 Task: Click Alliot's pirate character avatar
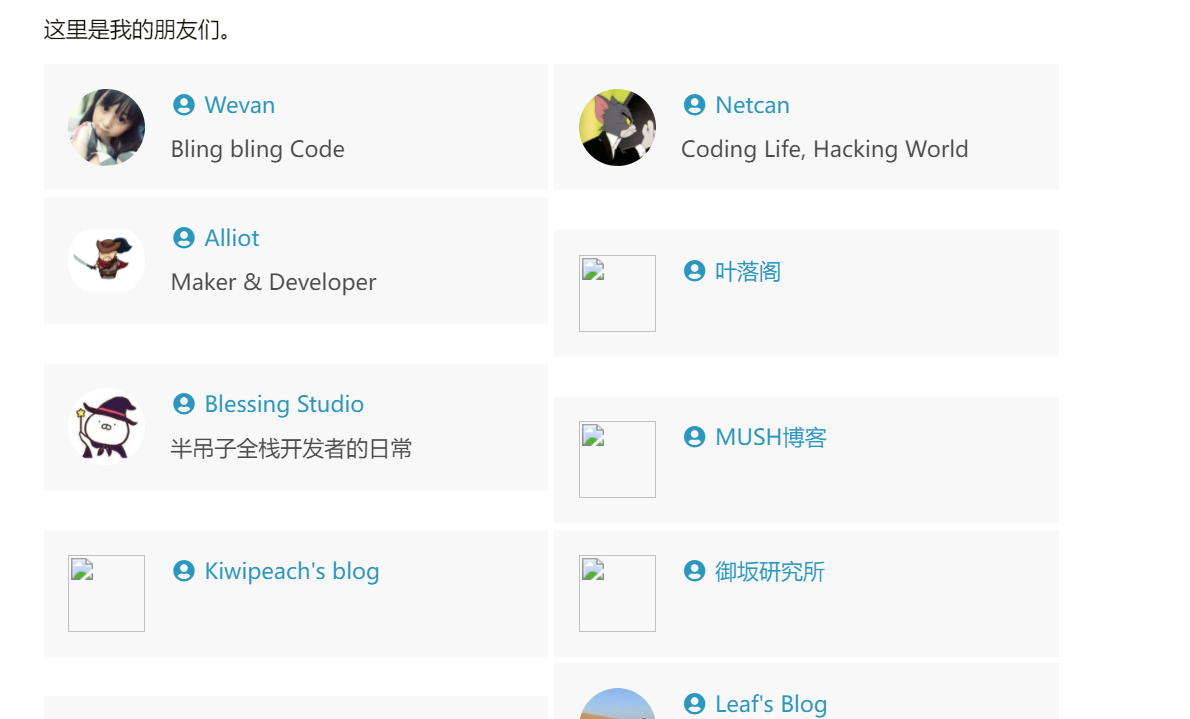pos(106,260)
